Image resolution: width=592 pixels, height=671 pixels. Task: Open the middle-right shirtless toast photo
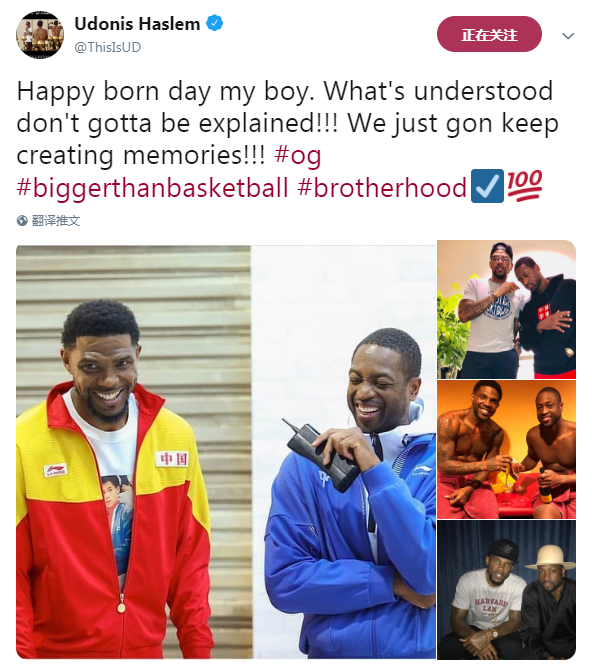(x=506, y=449)
